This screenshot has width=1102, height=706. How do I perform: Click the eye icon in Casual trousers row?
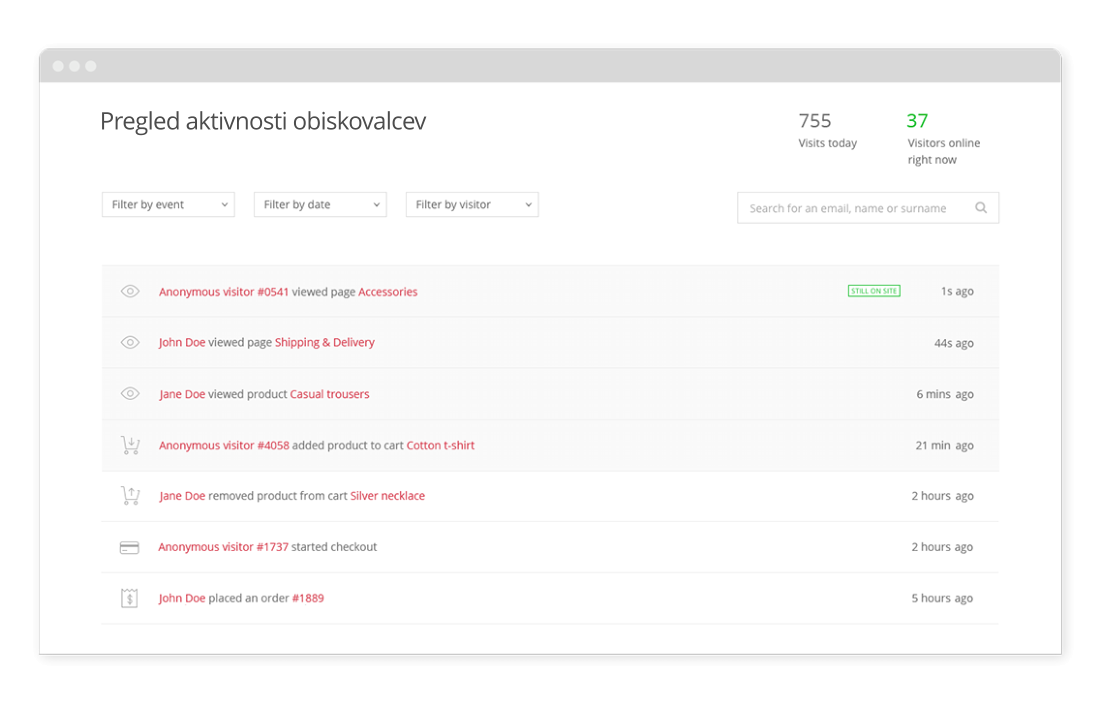(130, 394)
